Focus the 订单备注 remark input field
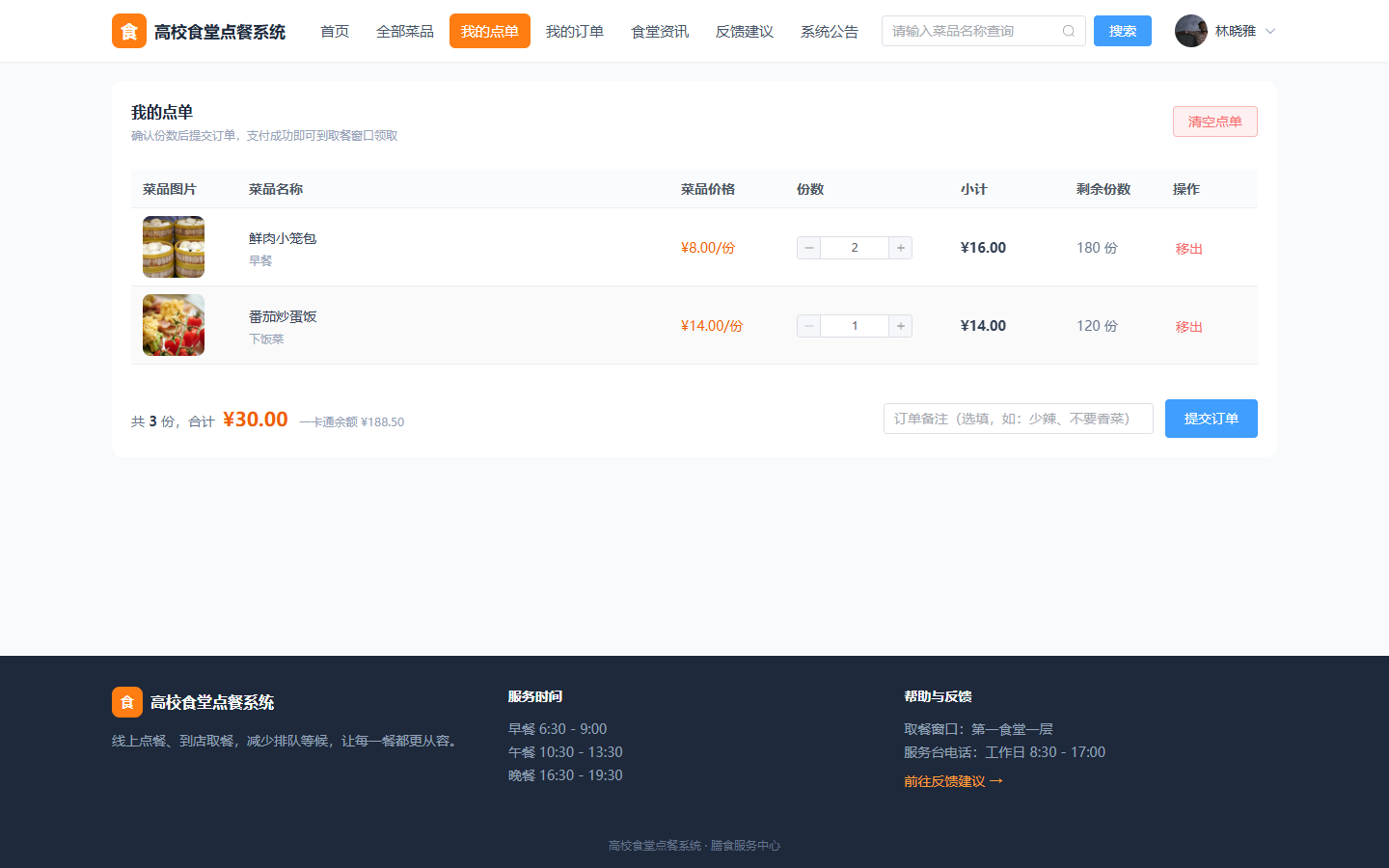The height and width of the screenshot is (868, 1389). (1019, 419)
